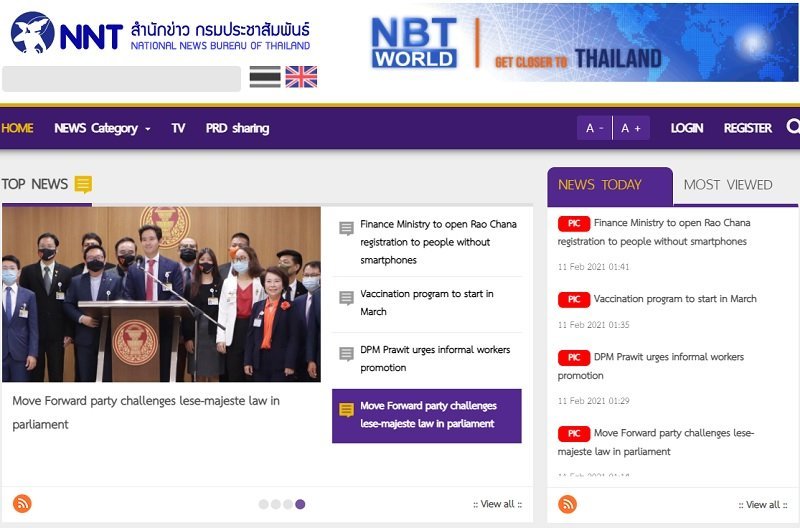Select the first carousel dot indicator
The width and height of the screenshot is (800, 528).
[264, 504]
